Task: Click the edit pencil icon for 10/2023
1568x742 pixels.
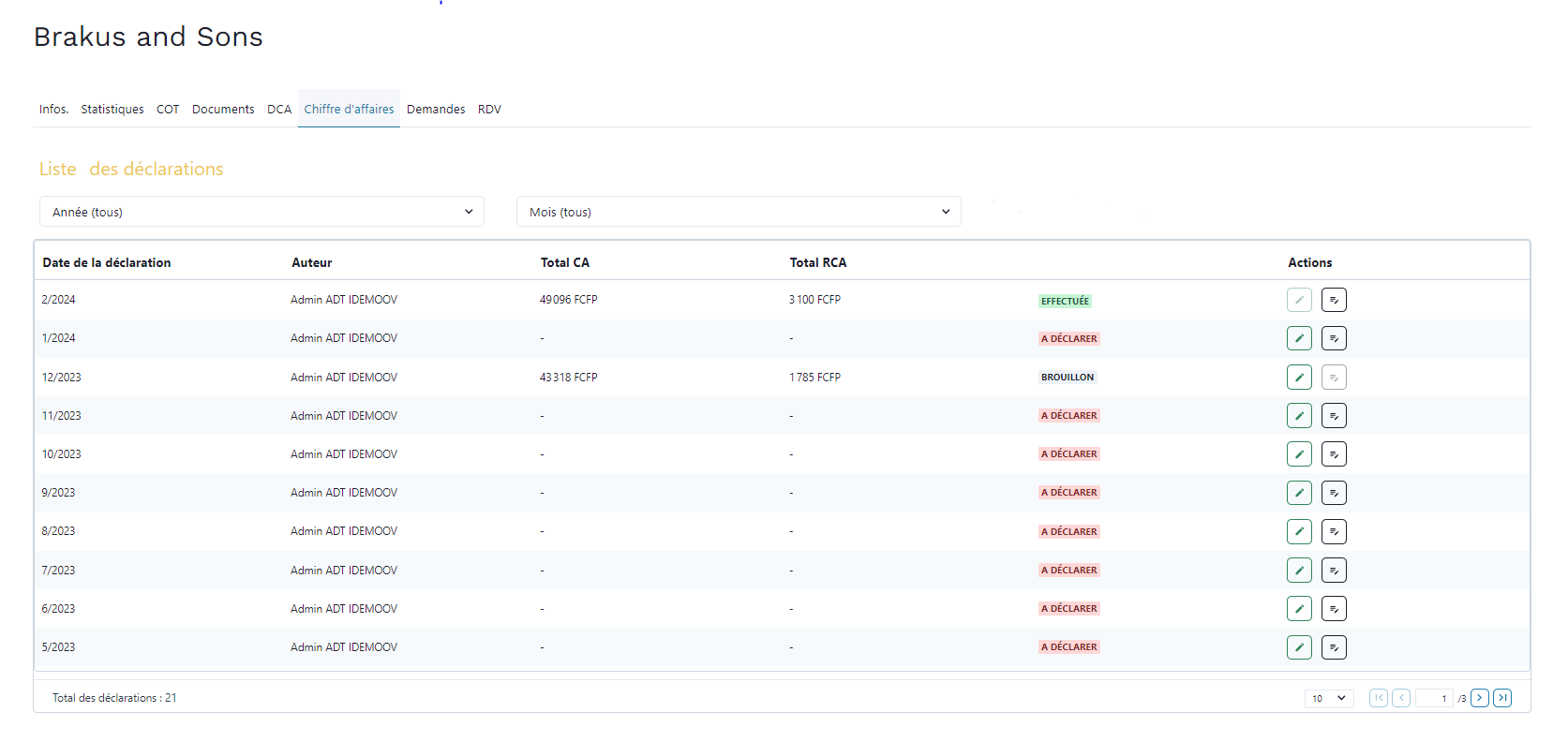Action: pos(1299,454)
